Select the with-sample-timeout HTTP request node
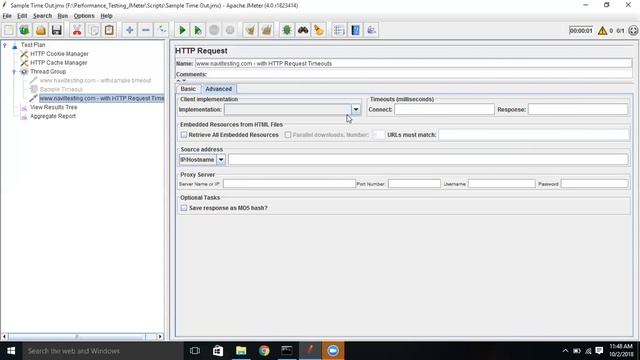This screenshot has width=640, height=360. click(x=95, y=80)
